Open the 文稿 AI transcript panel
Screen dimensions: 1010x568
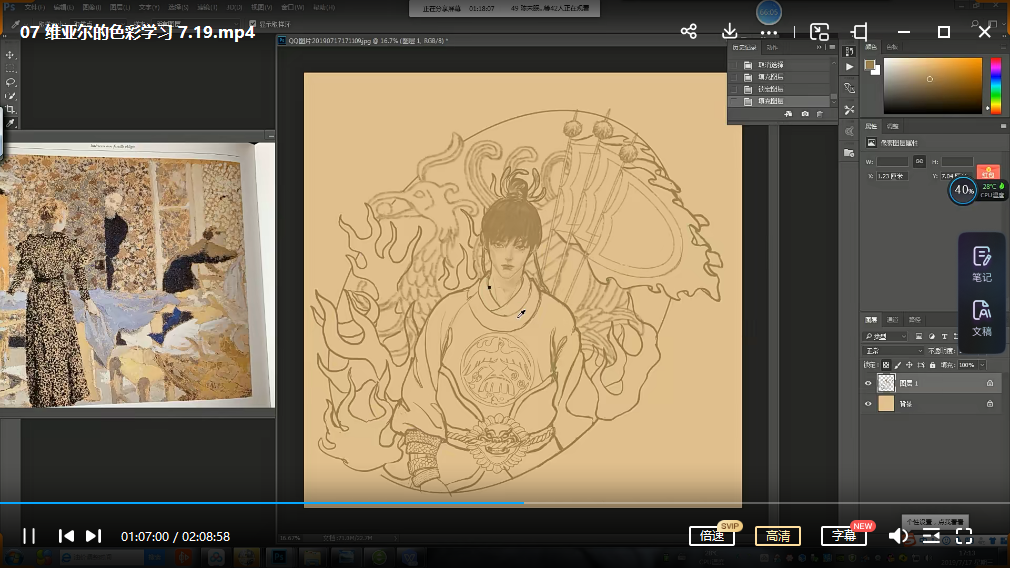click(x=982, y=318)
